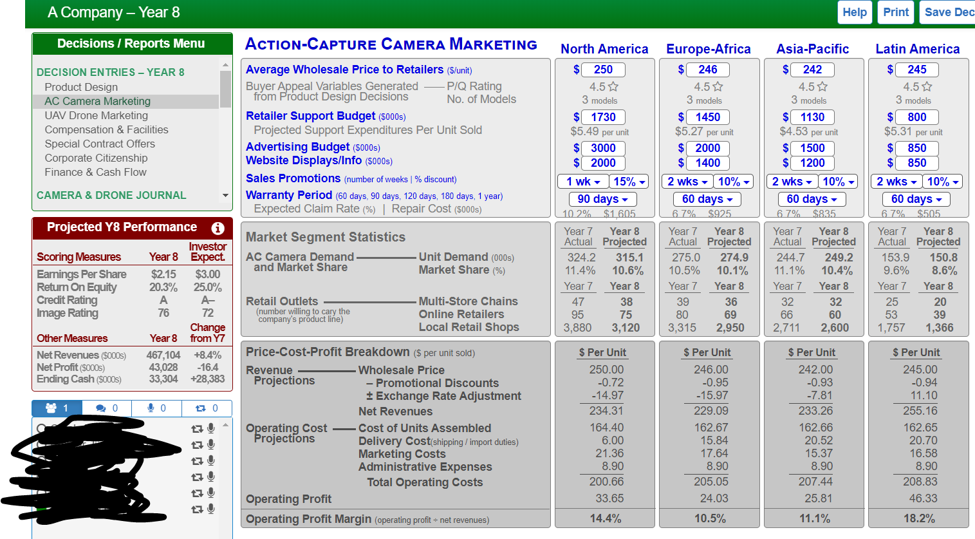
Task: Open Europe-Africa 10% discount dropdown
Action: [x=734, y=182]
